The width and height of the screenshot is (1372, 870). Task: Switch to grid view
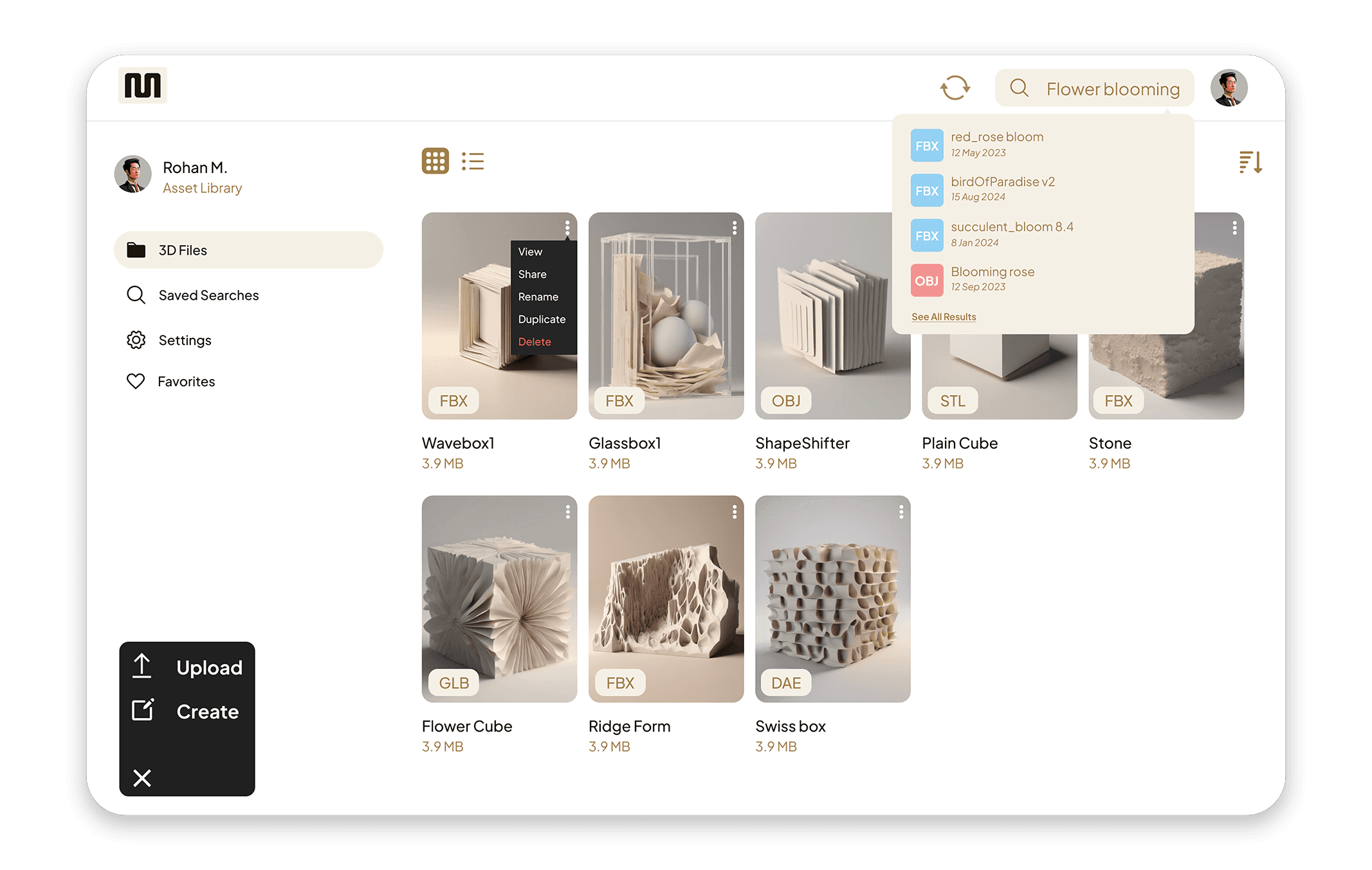point(435,161)
